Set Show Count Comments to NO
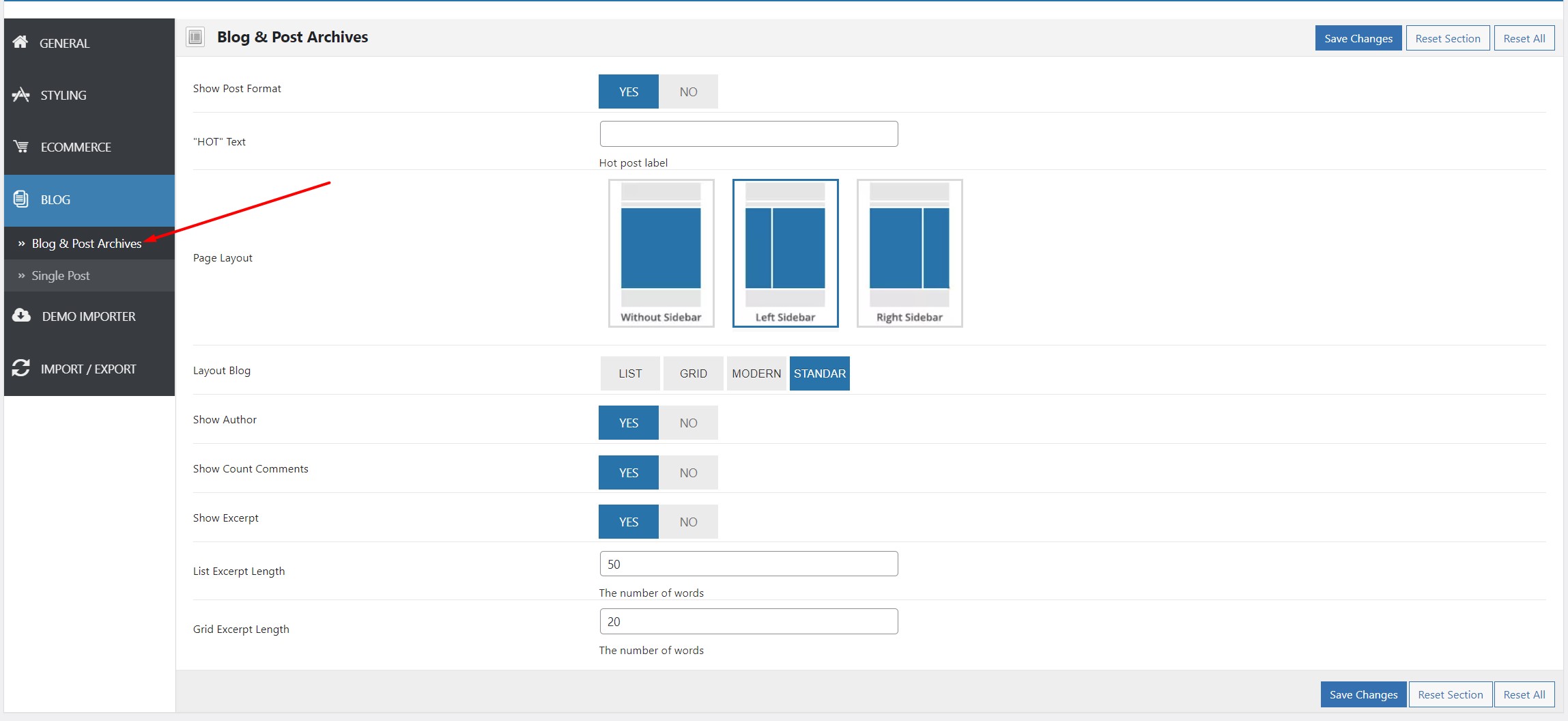Viewport: 1568px width, 721px height. [688, 472]
